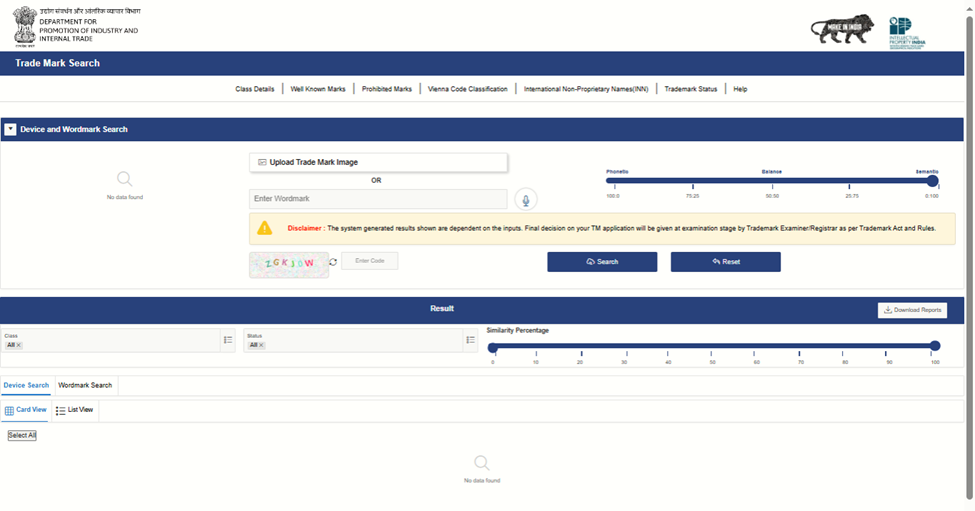Click the captcha image
This screenshot has height=511, width=975.
pos(289,265)
